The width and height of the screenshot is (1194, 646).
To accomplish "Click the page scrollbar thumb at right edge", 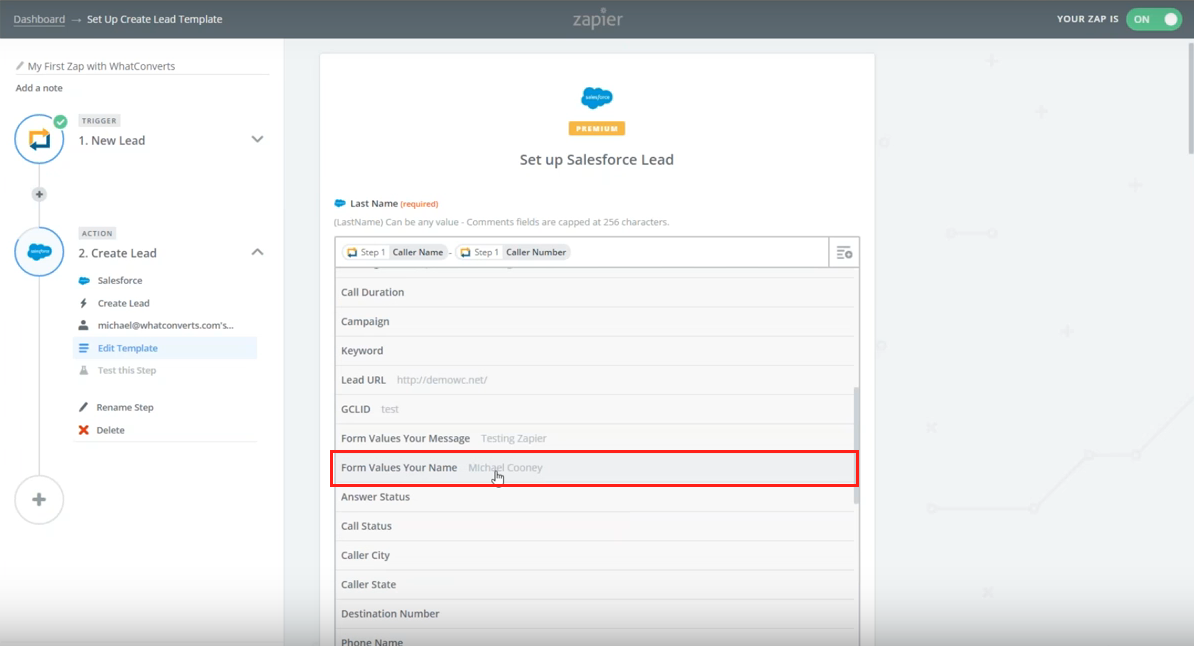I will pos(1190,98).
